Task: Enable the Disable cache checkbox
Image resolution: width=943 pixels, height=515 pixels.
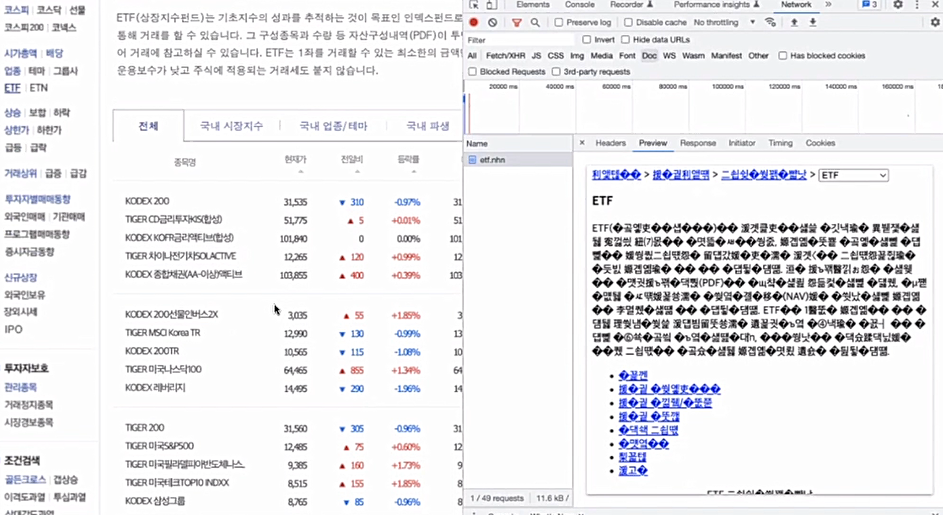Action: 628,22
